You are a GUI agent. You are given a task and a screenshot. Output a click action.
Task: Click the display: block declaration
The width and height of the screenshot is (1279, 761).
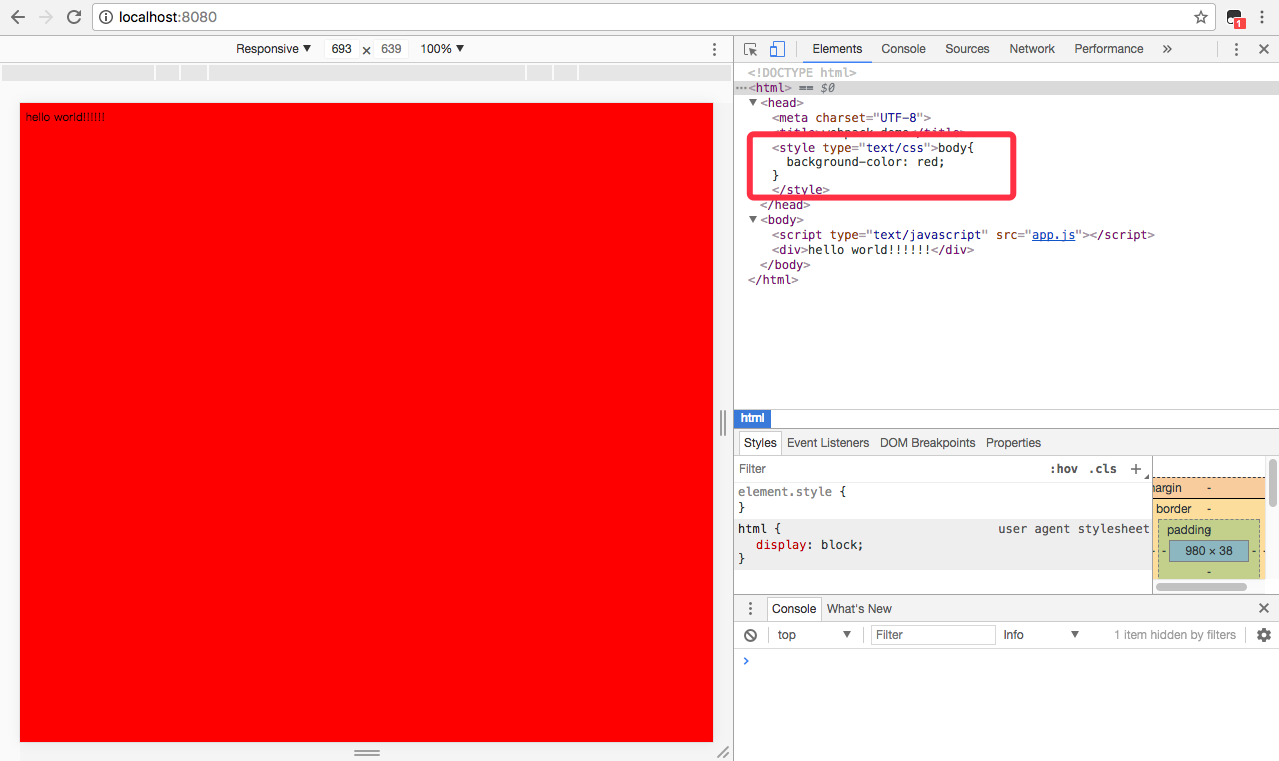click(x=809, y=545)
